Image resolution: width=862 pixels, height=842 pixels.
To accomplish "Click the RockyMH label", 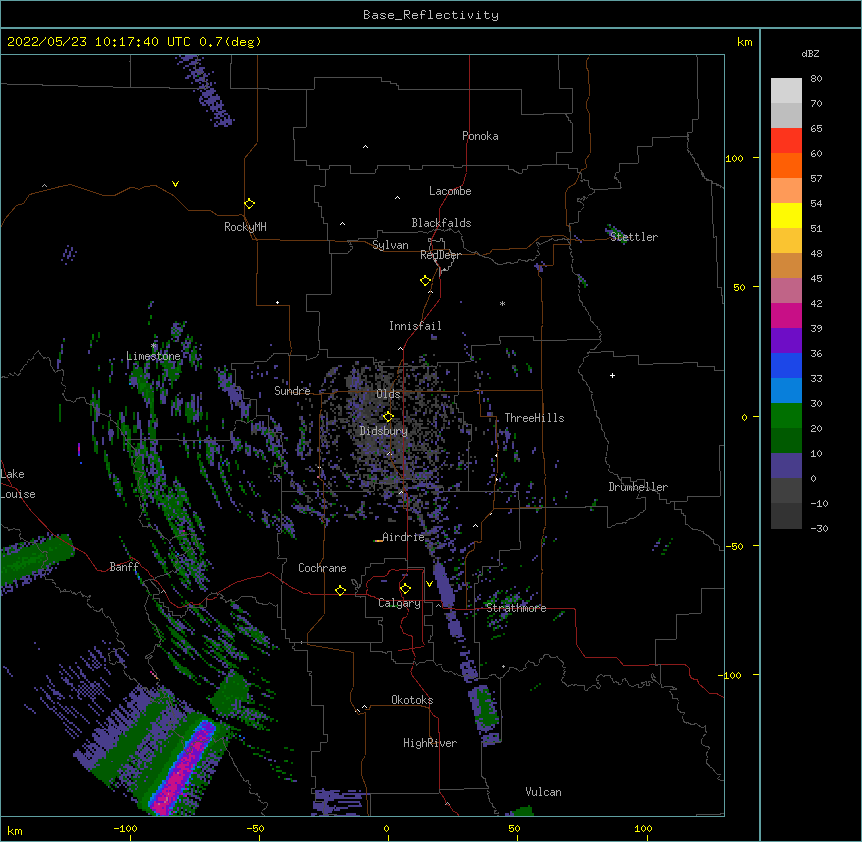I will [x=245, y=227].
